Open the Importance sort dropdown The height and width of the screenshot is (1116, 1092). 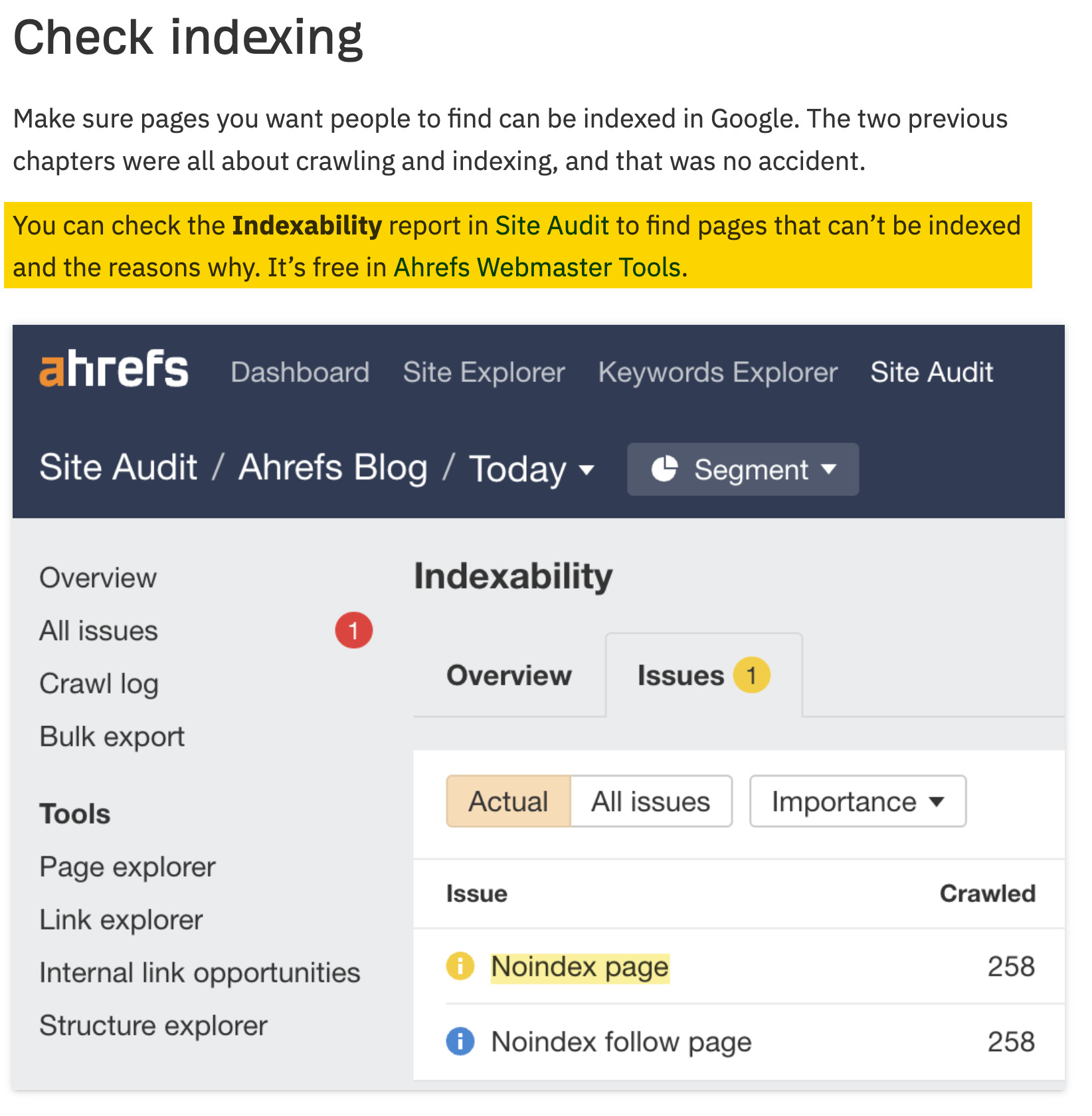857,801
